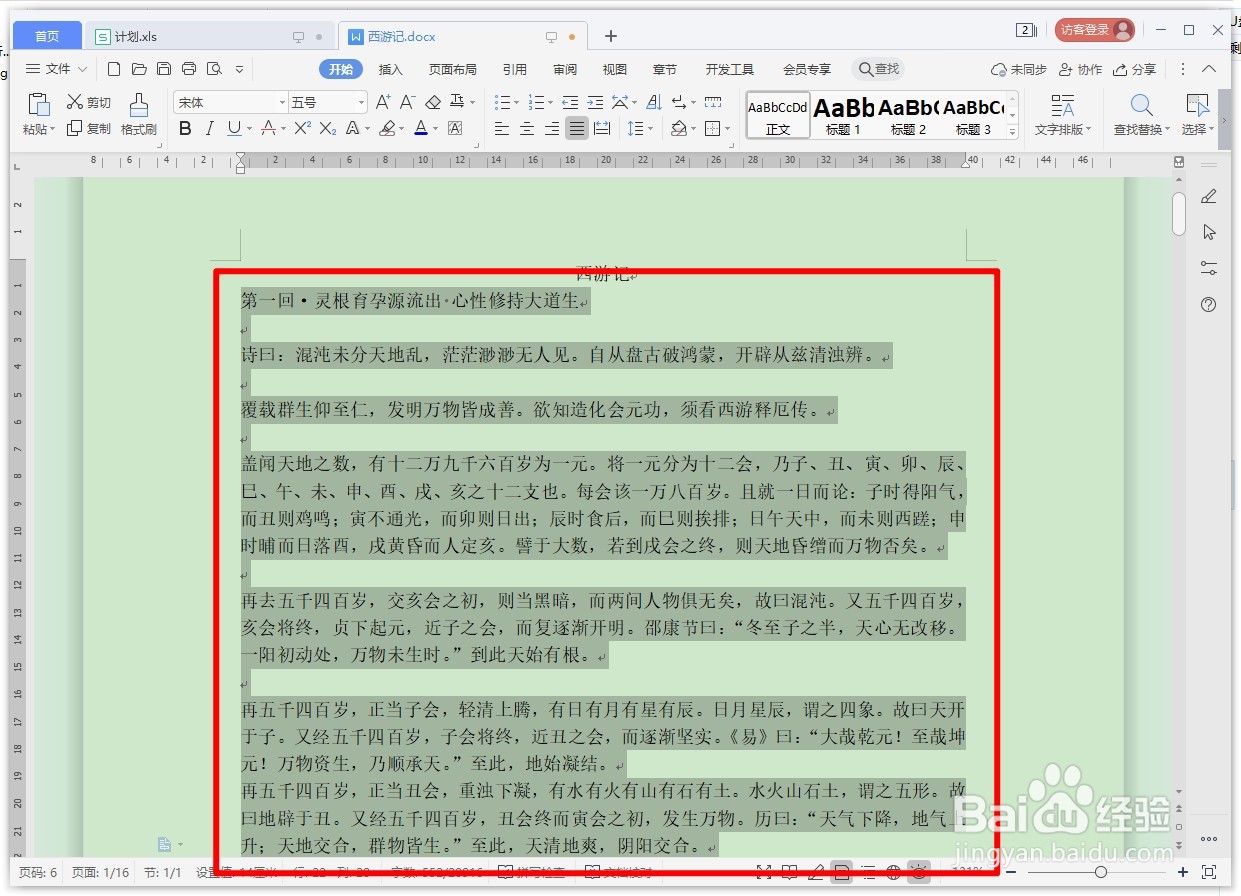
Task: Toggle eye-protection mode in status bar
Action: 919,872
